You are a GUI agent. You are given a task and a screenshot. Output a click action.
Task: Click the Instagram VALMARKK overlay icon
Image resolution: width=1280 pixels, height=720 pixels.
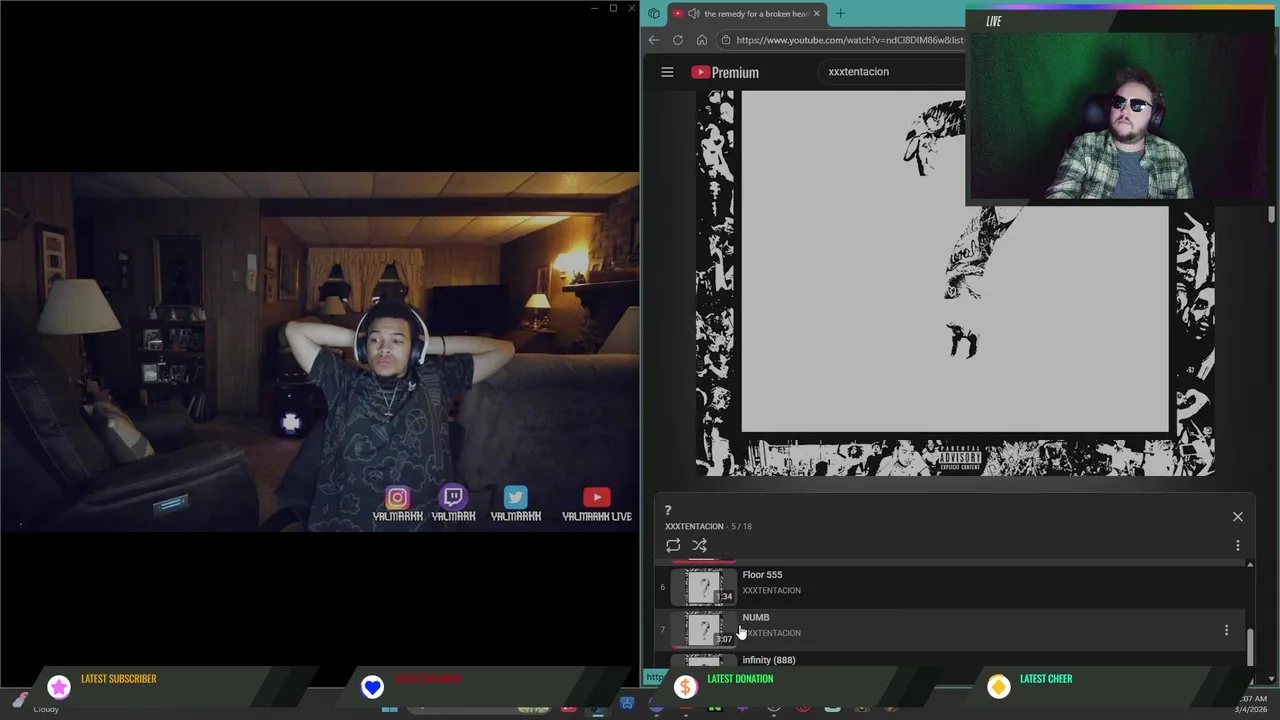point(397,497)
